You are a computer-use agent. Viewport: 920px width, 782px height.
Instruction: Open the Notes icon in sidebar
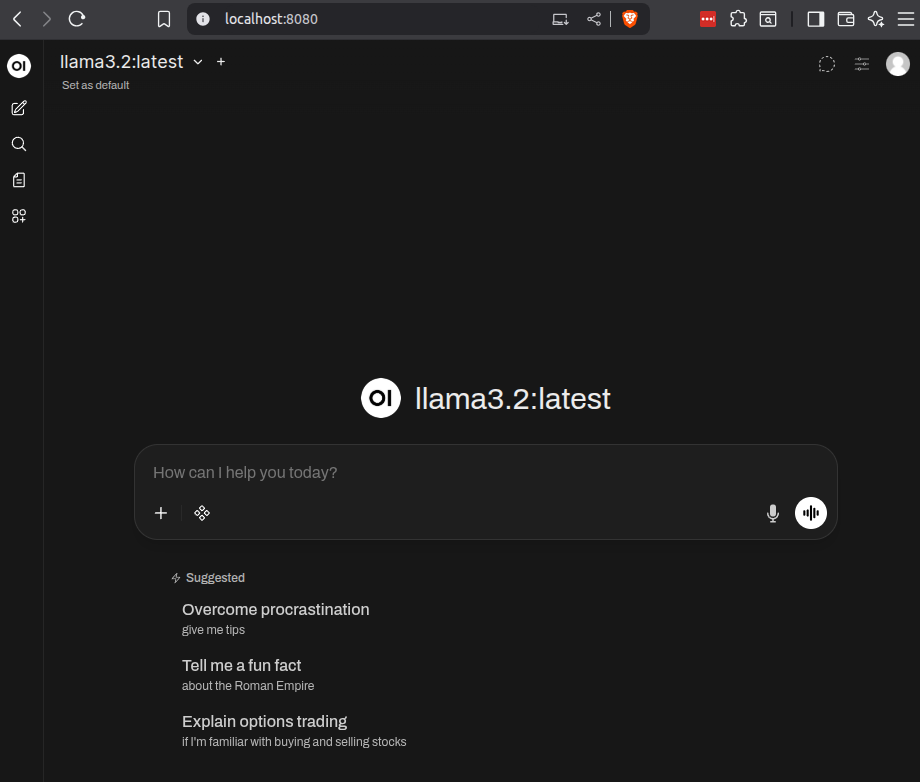(x=19, y=180)
